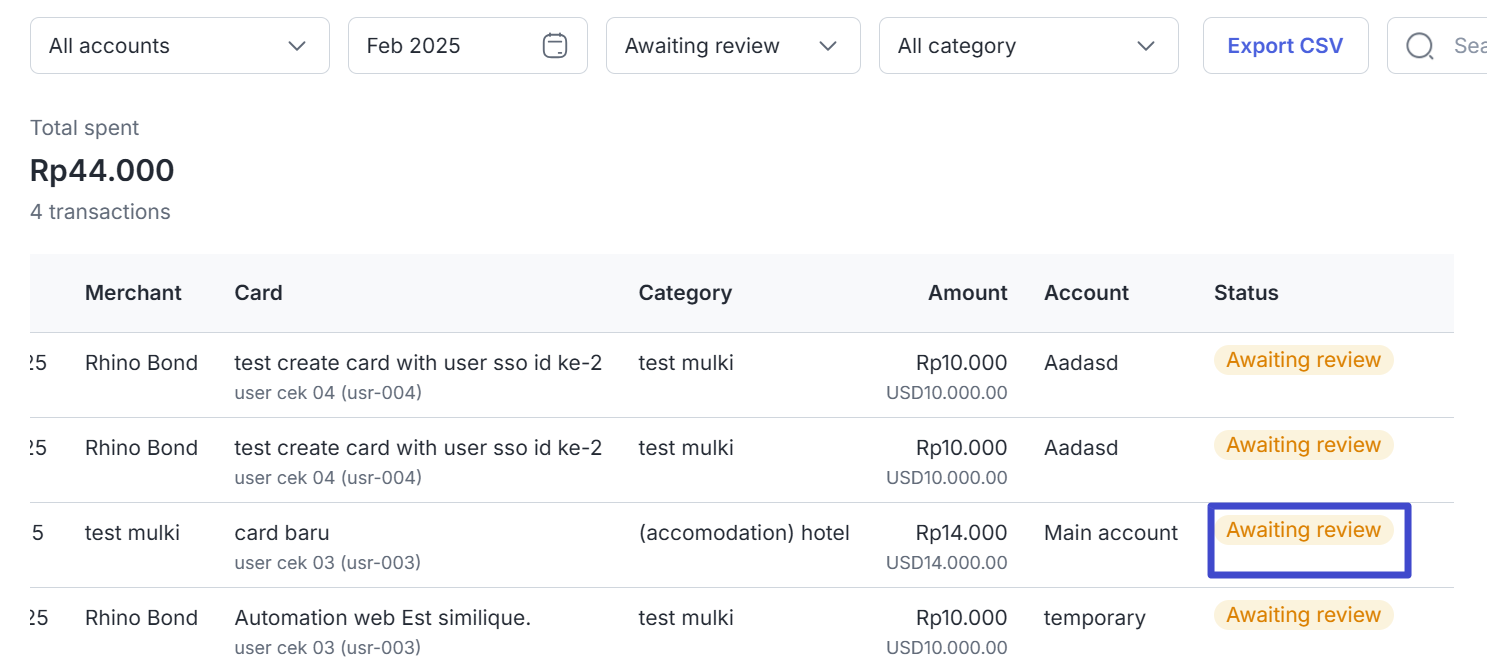Sort by the Amount column header
The image size is (1487, 670).
(967, 293)
